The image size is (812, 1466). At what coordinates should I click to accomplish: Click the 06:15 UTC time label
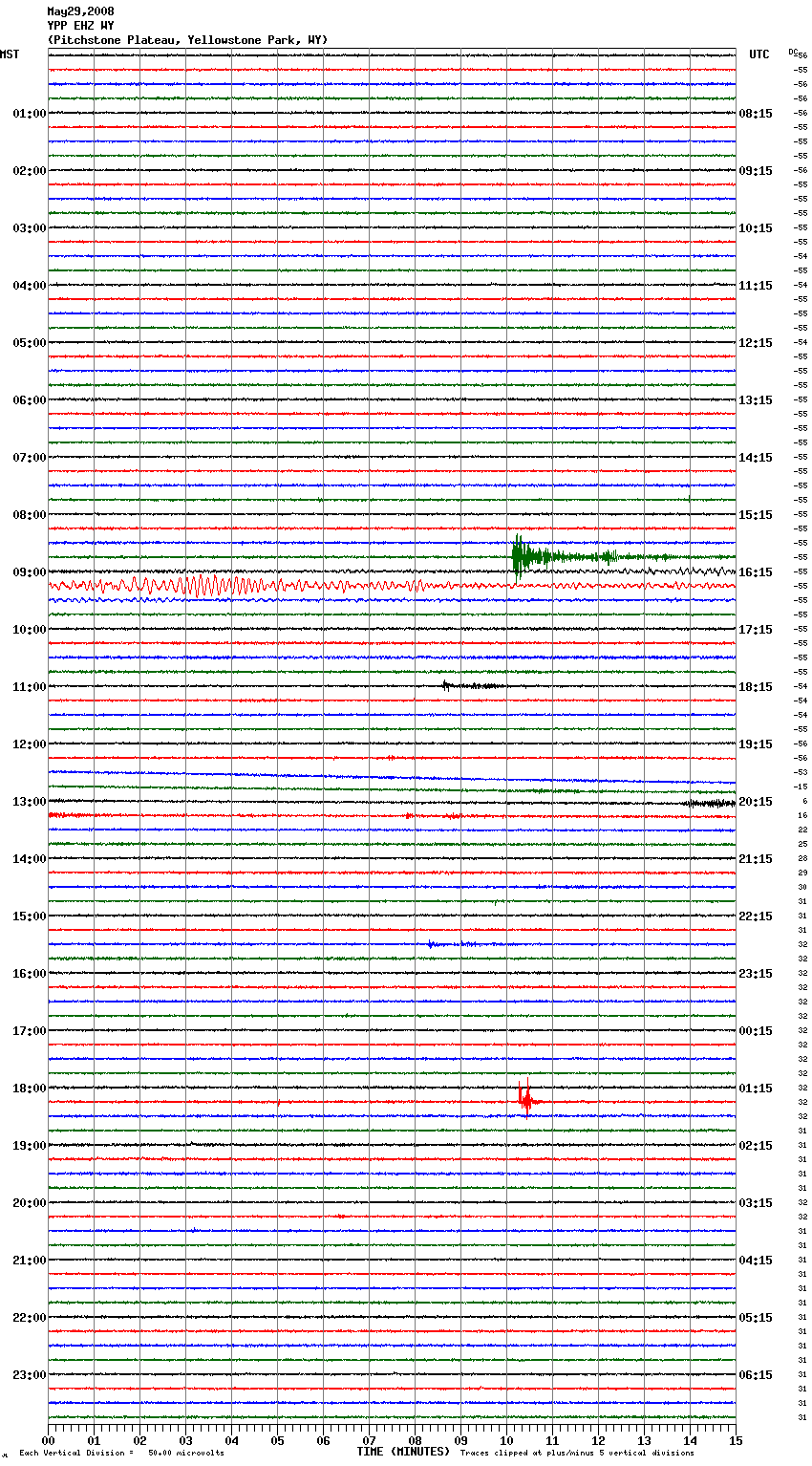click(756, 1375)
